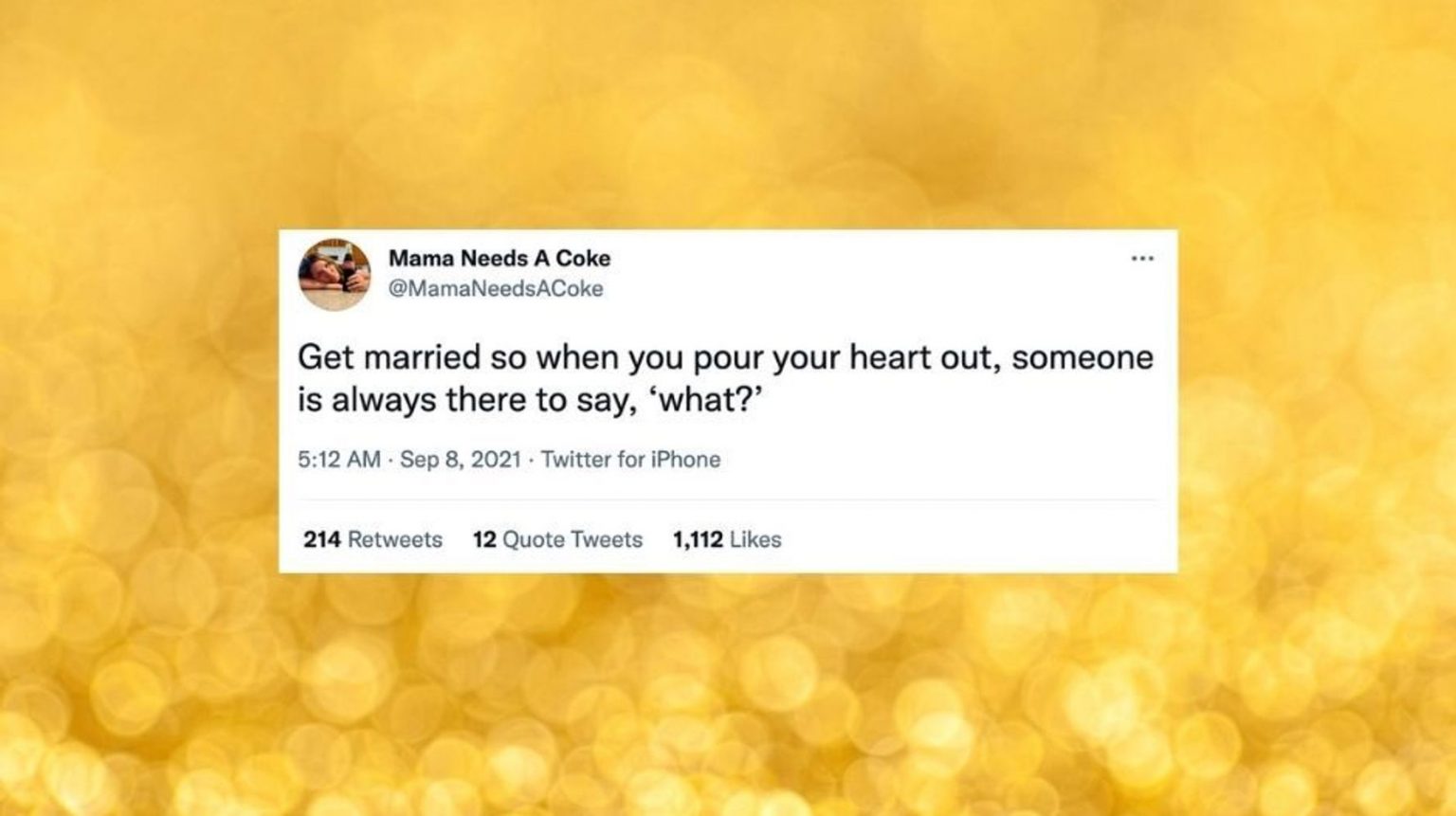View the 214 Retweets list
The height and width of the screenshot is (816, 1456).
click(x=373, y=539)
